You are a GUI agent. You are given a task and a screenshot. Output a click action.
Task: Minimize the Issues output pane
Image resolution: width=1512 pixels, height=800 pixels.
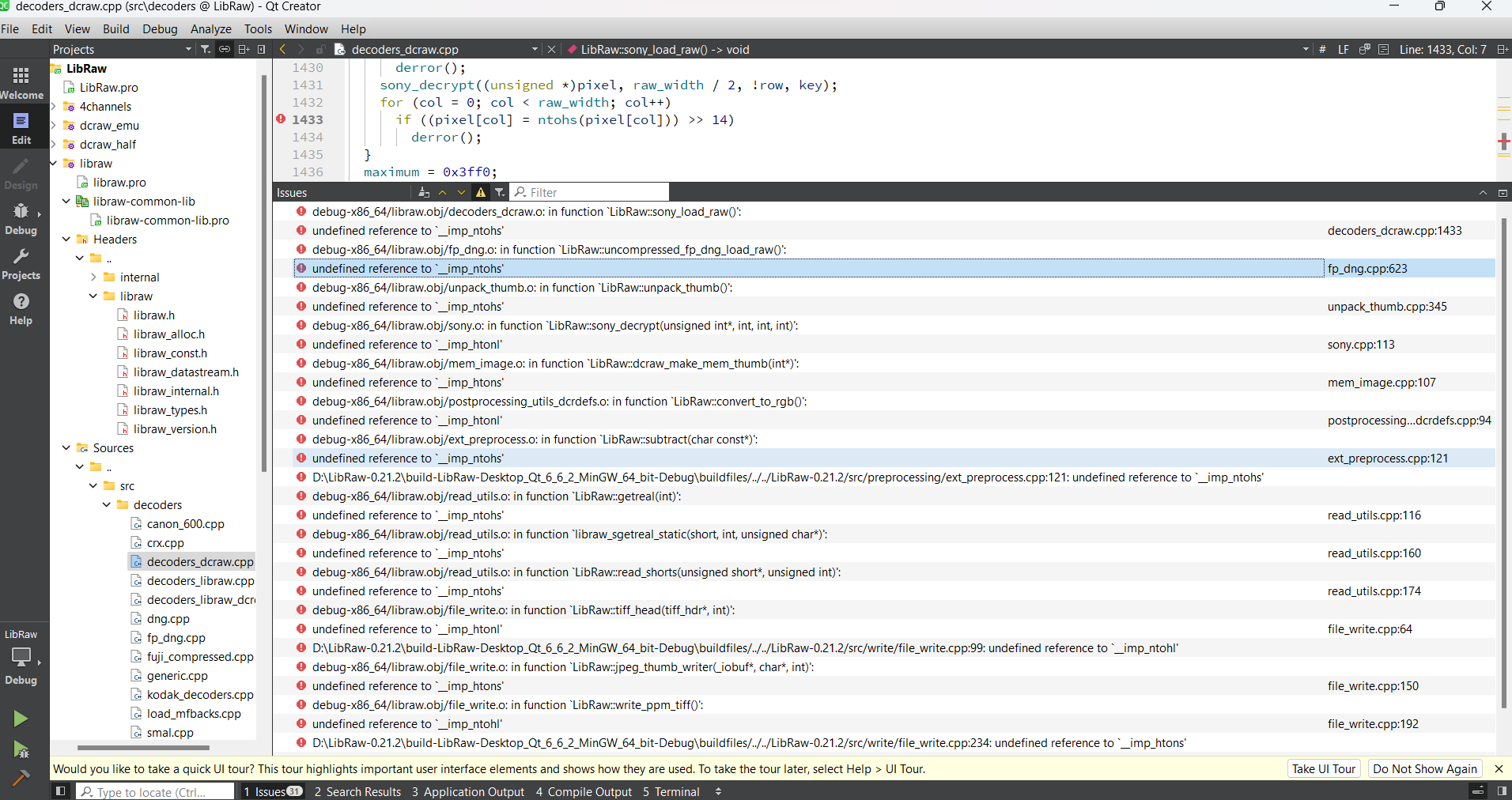pyautogui.click(x=1503, y=192)
